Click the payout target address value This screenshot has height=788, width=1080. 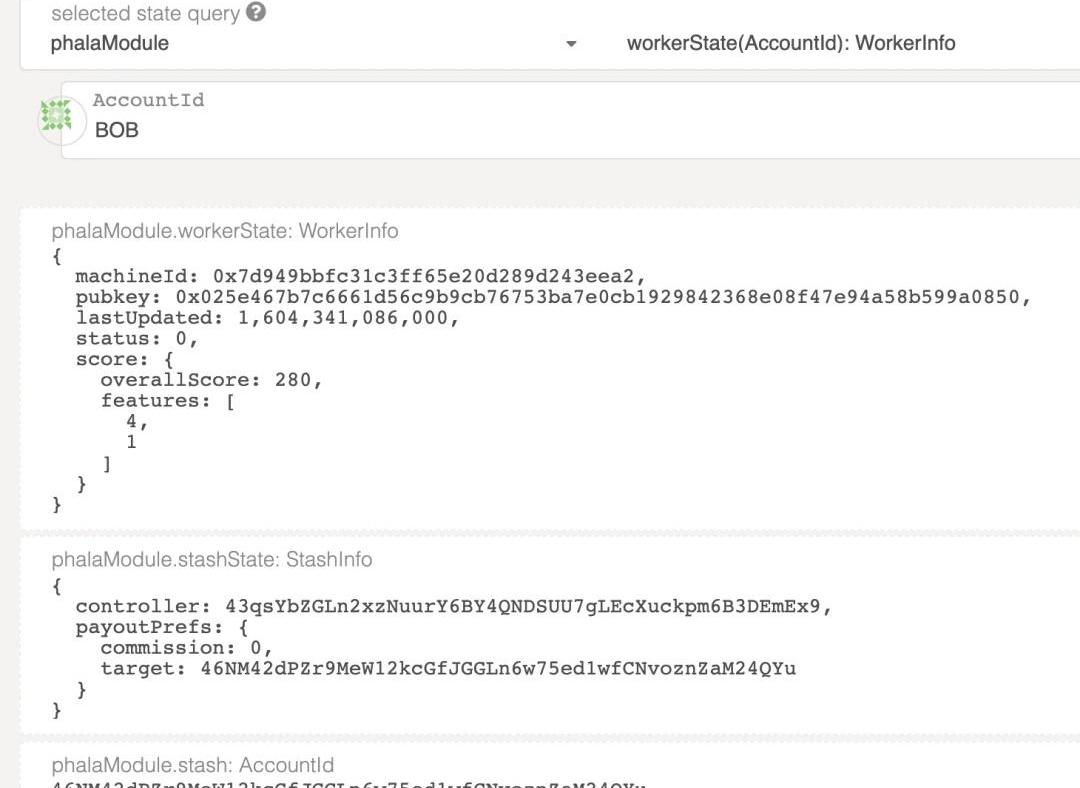[x=498, y=668]
